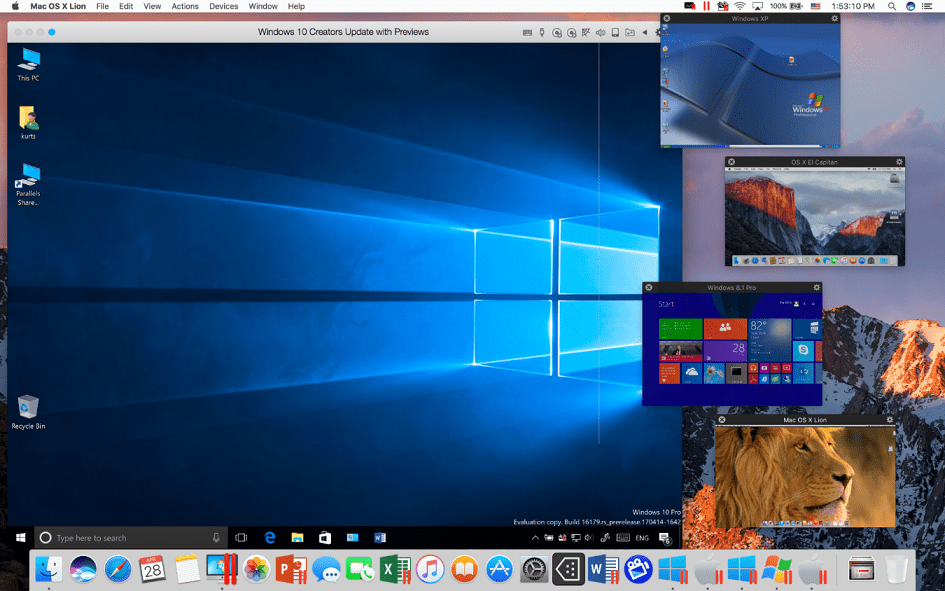Open Word from the Windows taskbar
945x591 pixels.
[380, 537]
